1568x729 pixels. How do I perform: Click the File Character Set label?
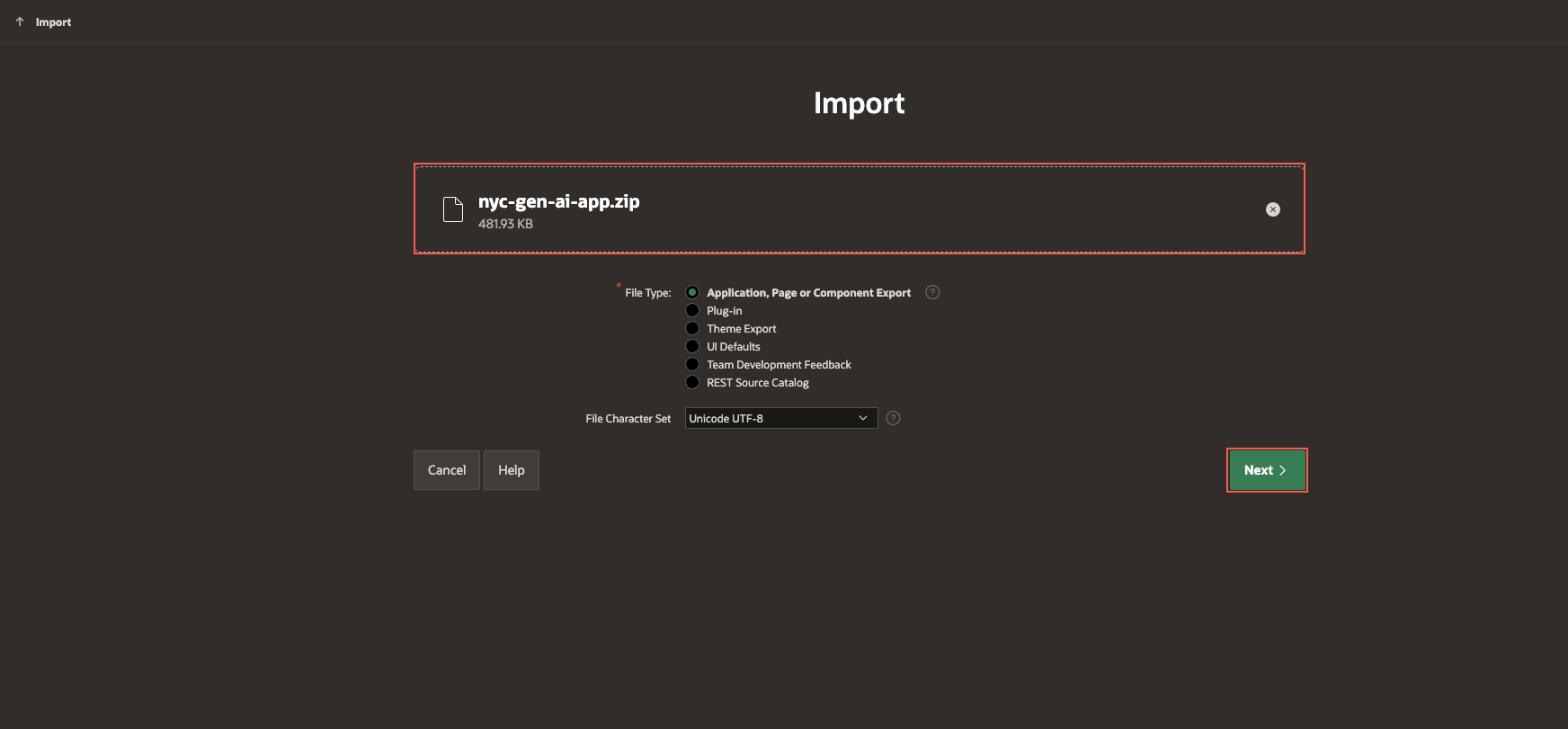click(x=628, y=419)
